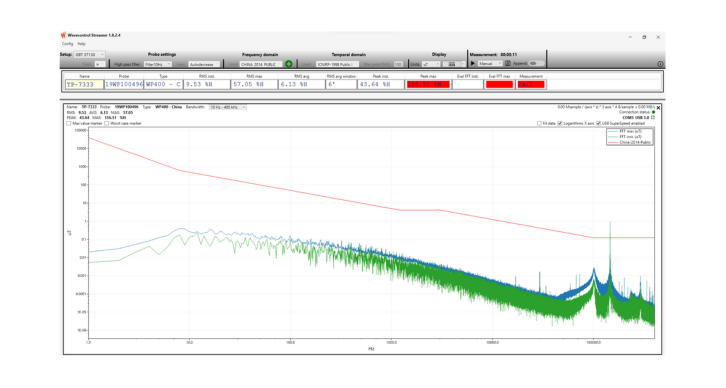
Task: Enable the Max value marker checkbox
Action: pyautogui.click(x=69, y=124)
